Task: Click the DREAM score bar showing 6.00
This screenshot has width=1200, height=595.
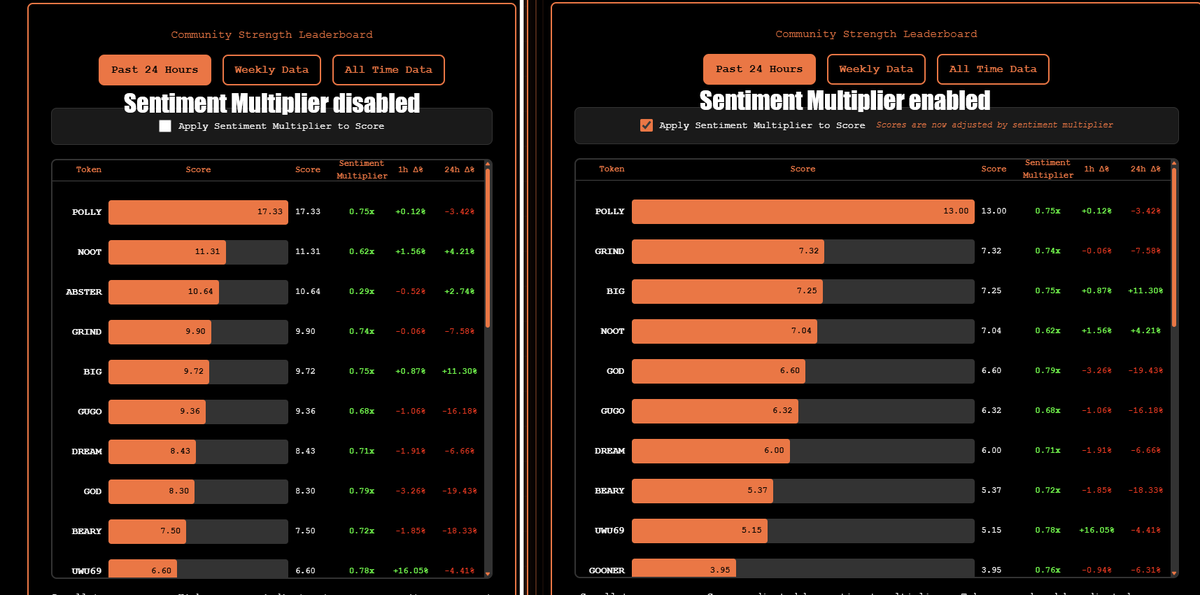Action: [711, 451]
